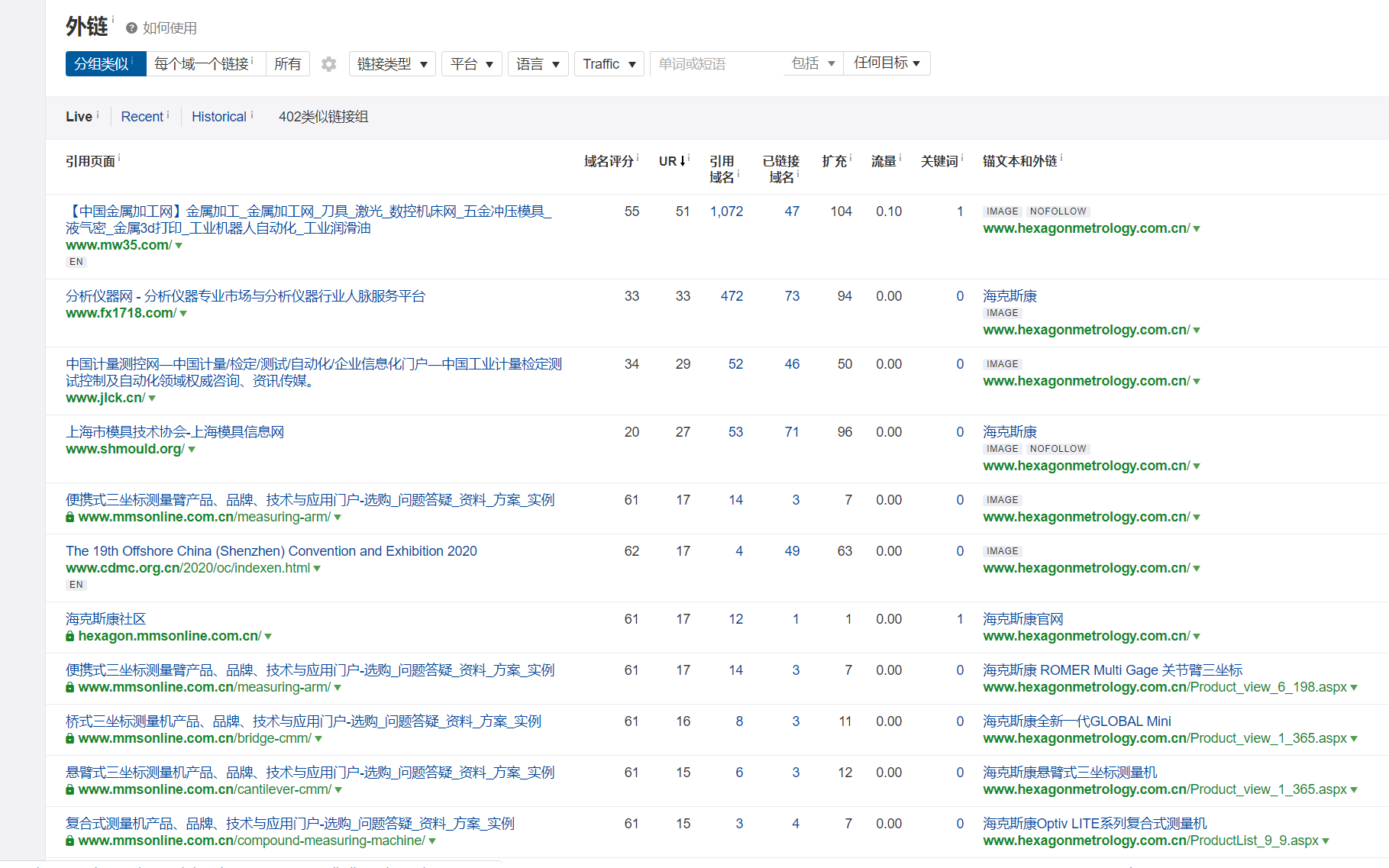This screenshot has height=868, width=1389.
Task: Open the 海克斯康全新一代GLOBAL Mini anchor link
Action: click(x=1077, y=721)
